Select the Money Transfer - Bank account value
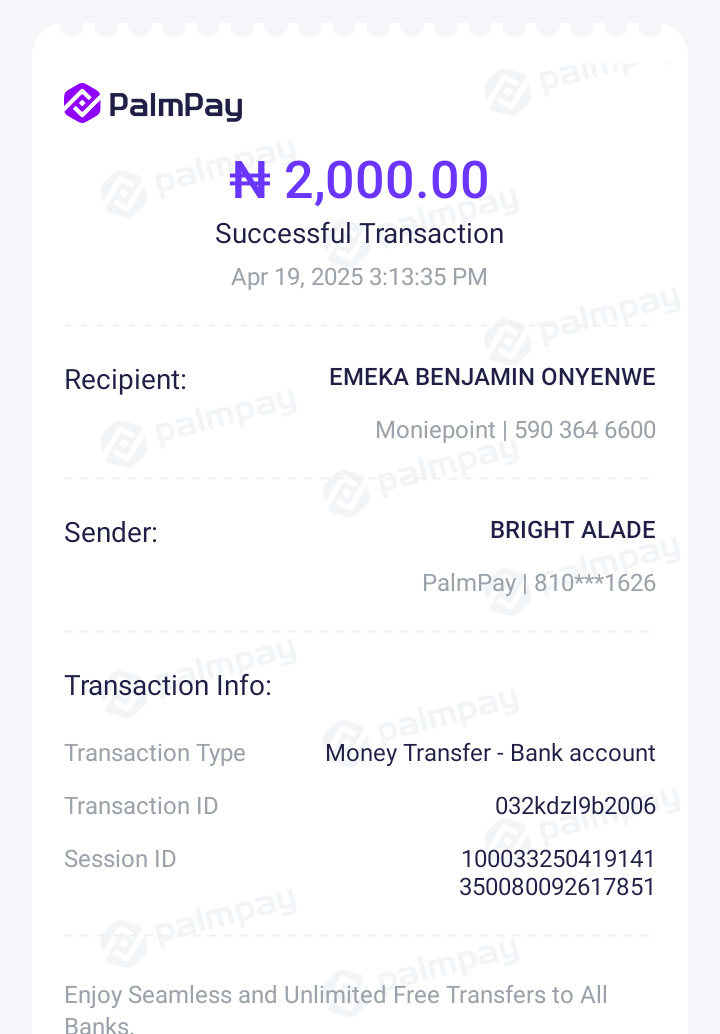The width and height of the screenshot is (720, 1034). [490, 753]
